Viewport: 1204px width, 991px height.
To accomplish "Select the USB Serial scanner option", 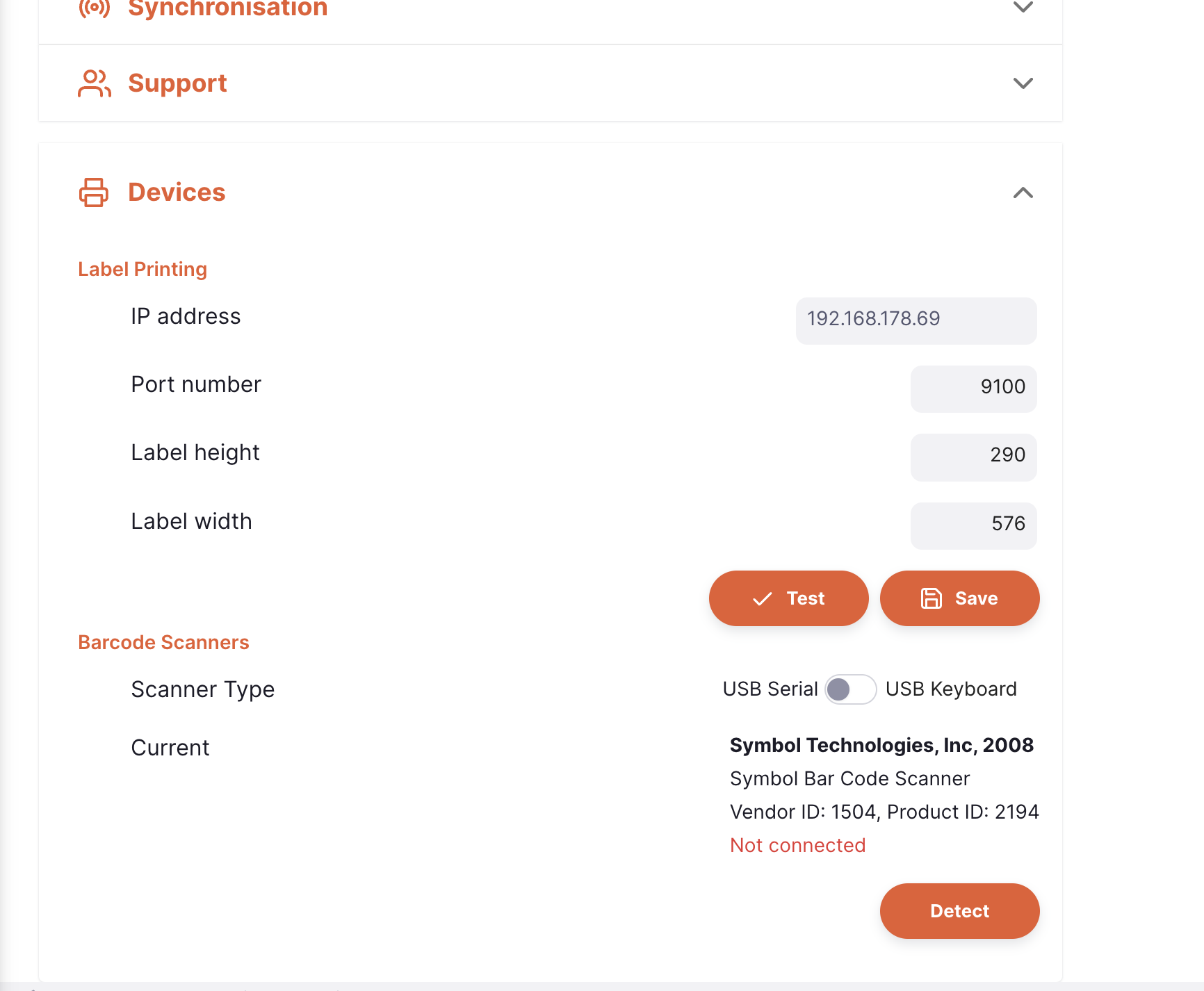I will click(770, 689).
